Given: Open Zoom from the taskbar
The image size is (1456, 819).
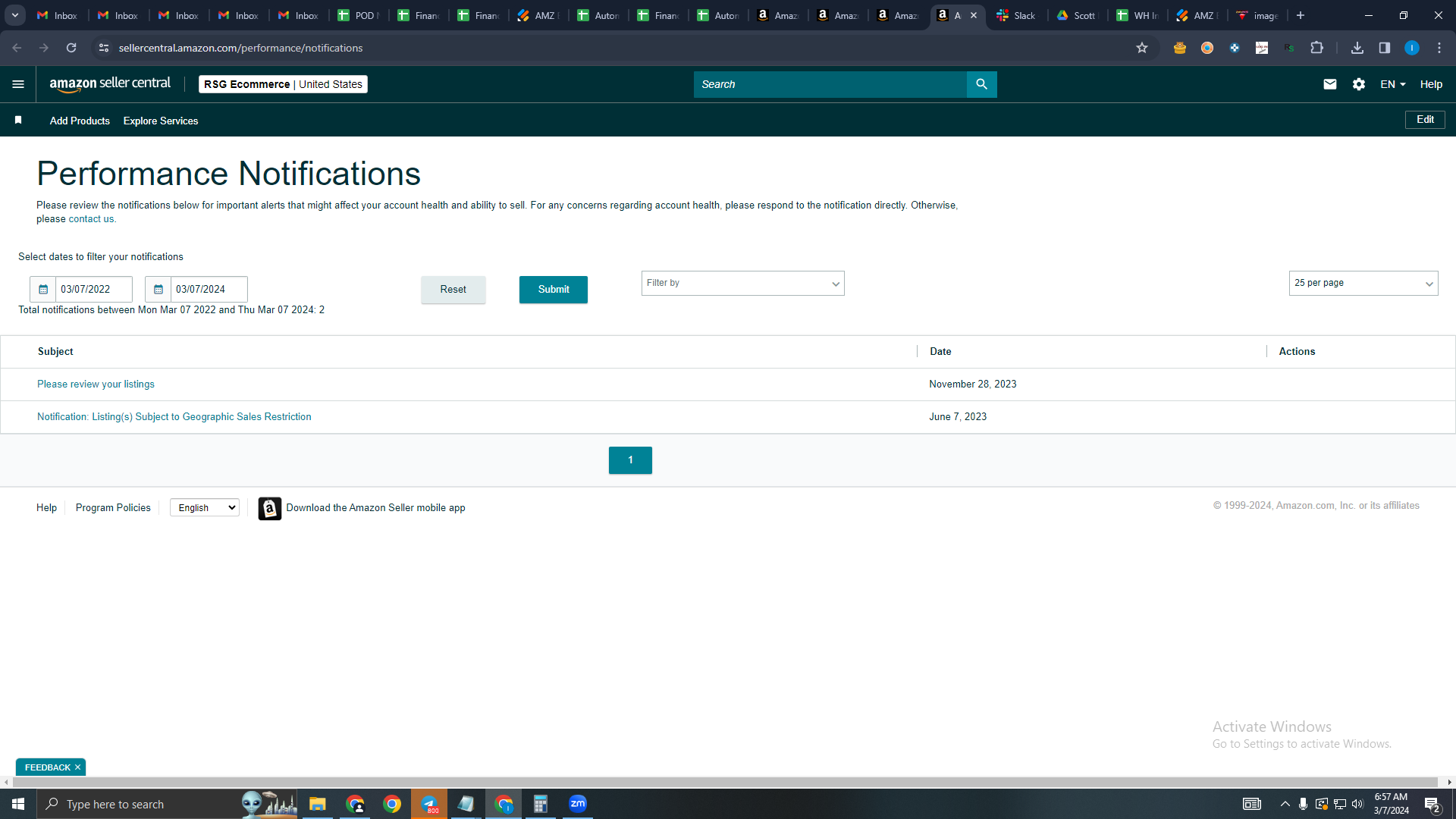Looking at the screenshot, I should pyautogui.click(x=578, y=804).
